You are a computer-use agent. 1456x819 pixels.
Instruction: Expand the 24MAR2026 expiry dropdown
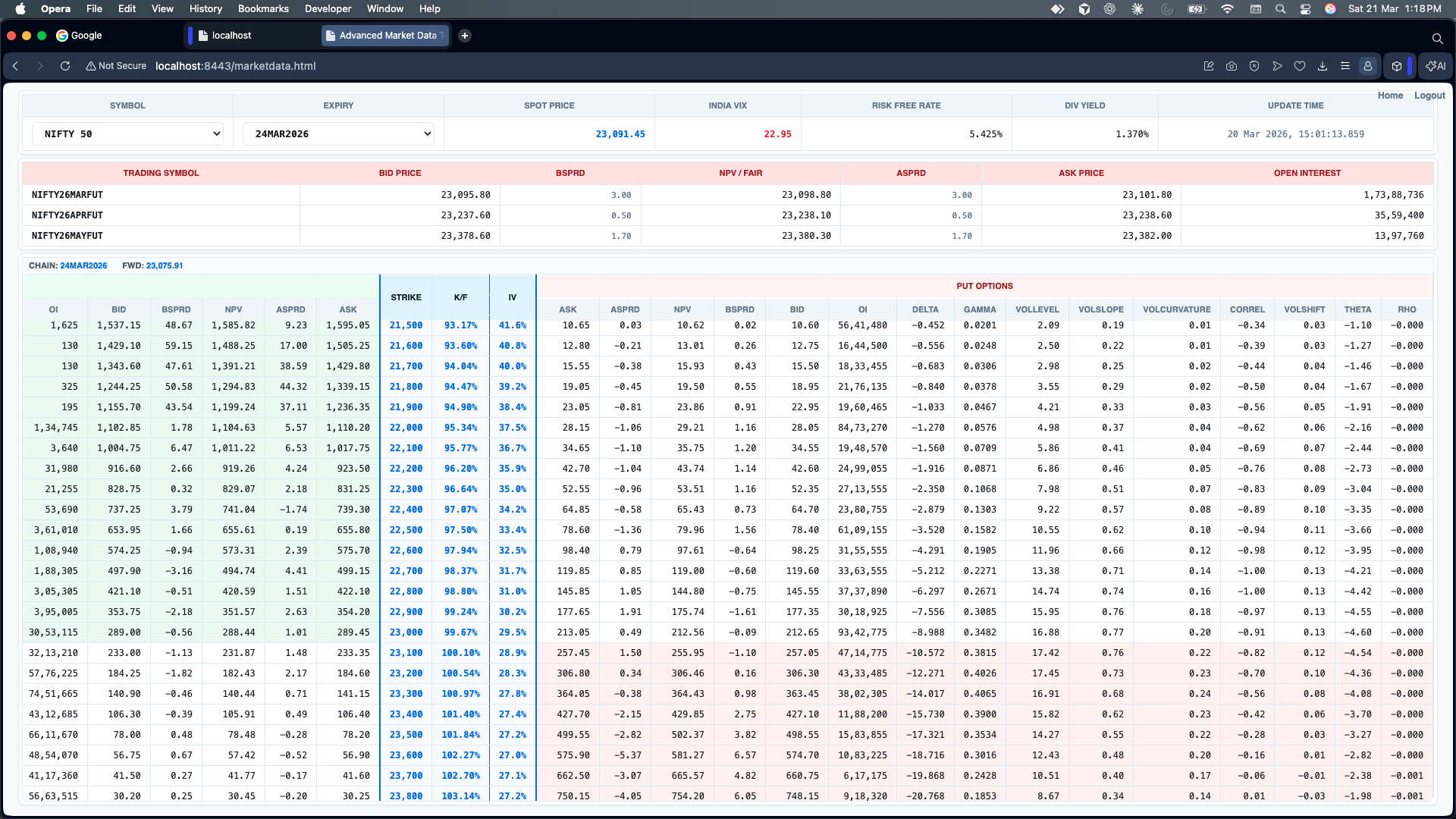pyautogui.click(x=338, y=133)
